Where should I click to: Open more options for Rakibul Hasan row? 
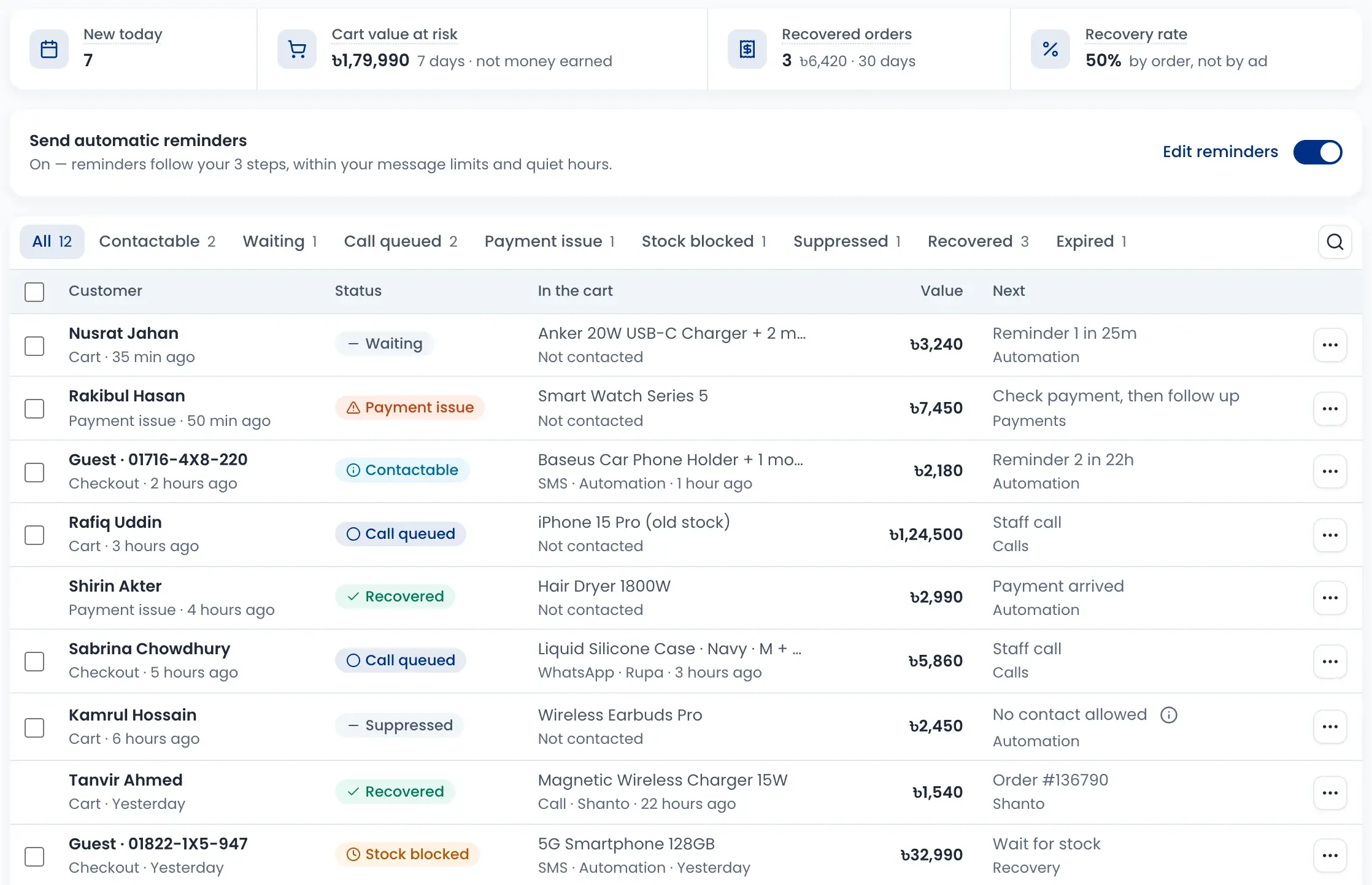[x=1330, y=409]
